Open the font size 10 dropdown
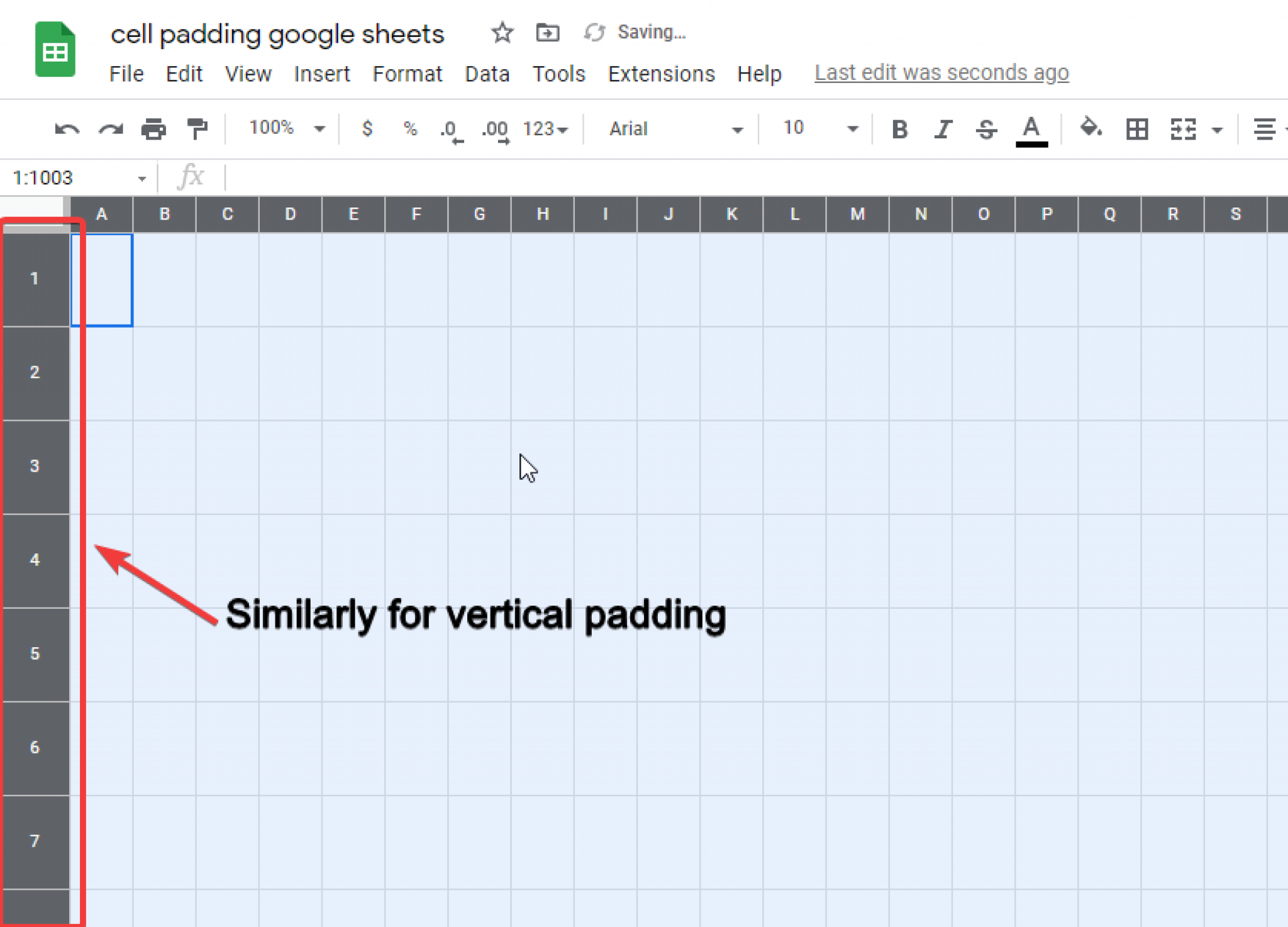Image resolution: width=1288 pixels, height=927 pixels. click(x=820, y=129)
